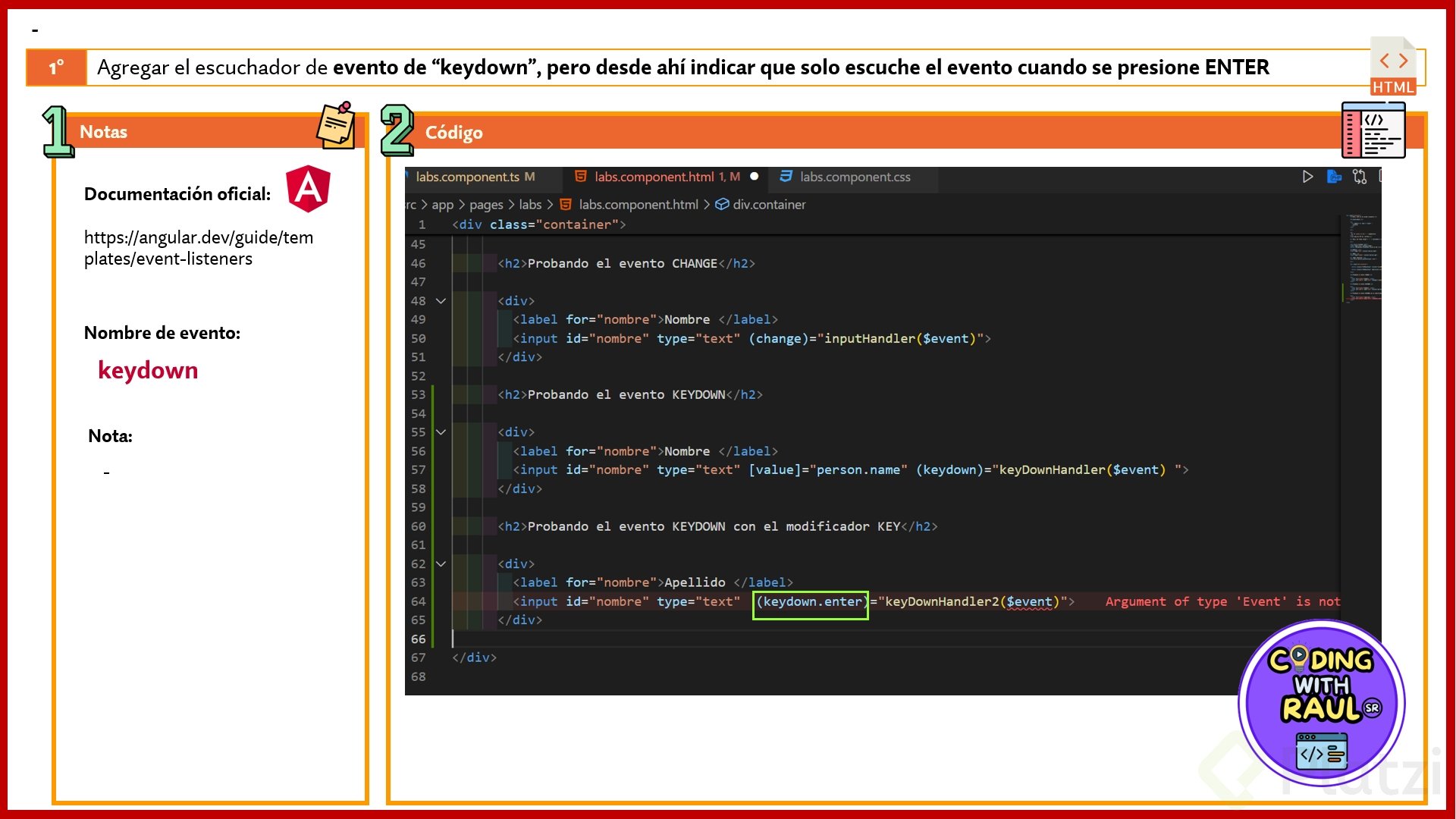
Task: Click the code editor icon beside Código header
Action: tap(1373, 130)
